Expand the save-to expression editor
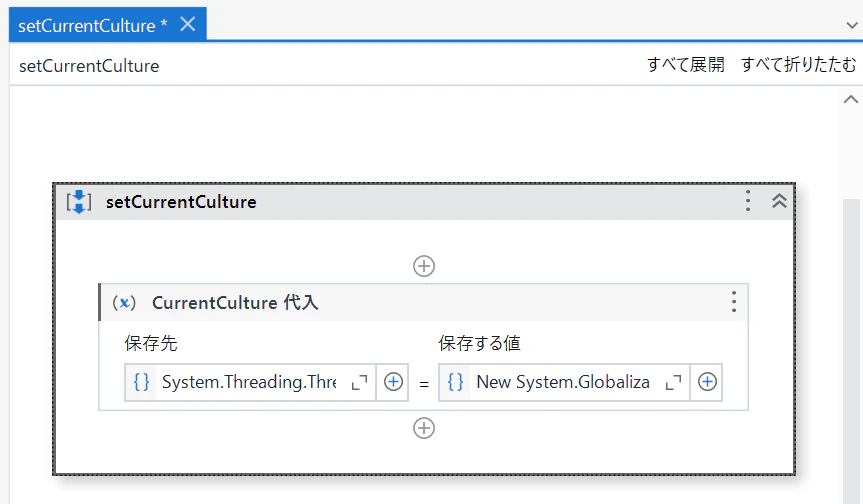Screen dimensions: 863x504 (x=360, y=382)
